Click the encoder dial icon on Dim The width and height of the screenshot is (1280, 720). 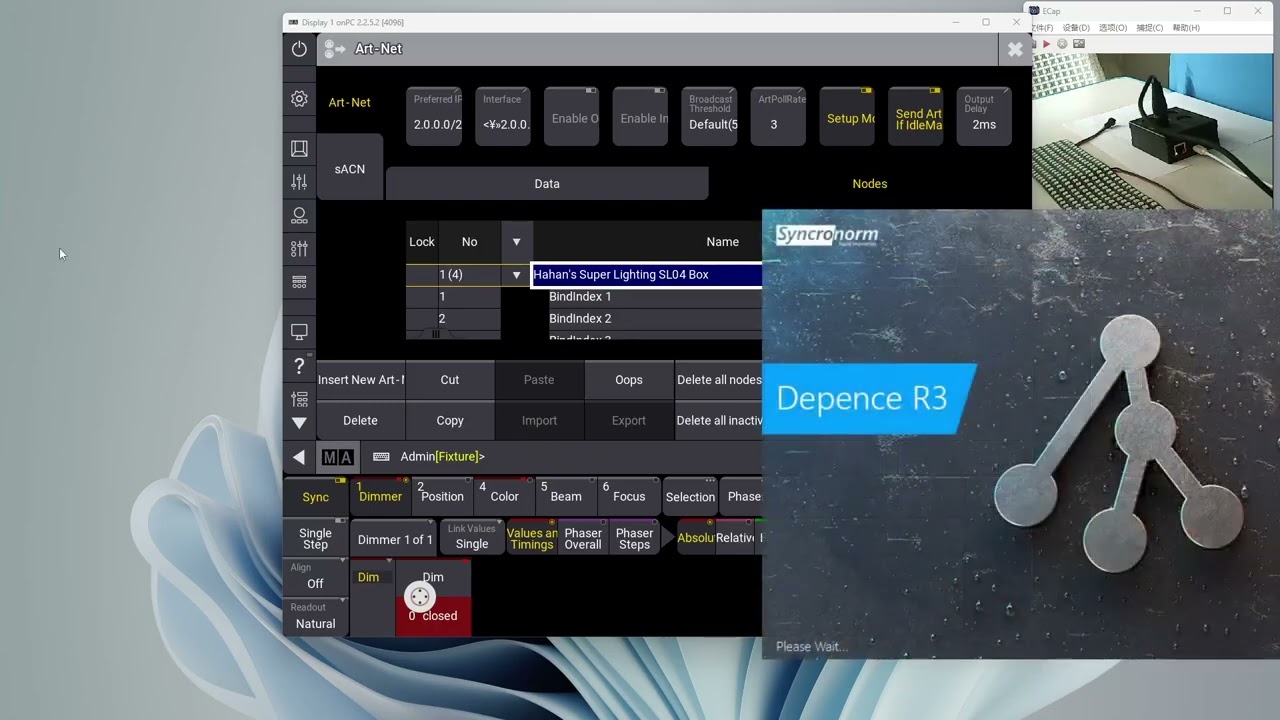click(420, 597)
